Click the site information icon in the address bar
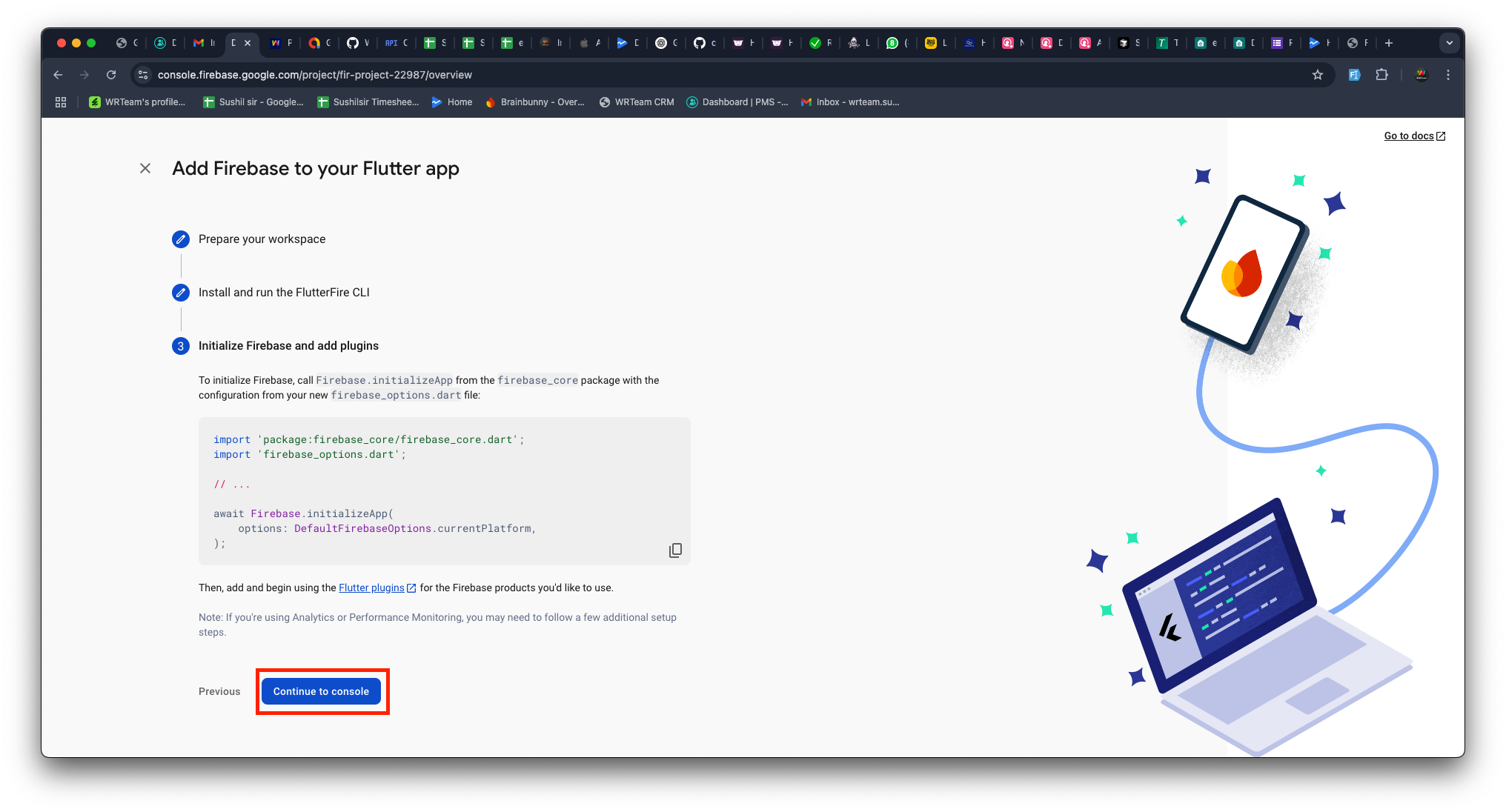This screenshot has width=1506, height=812. [142, 74]
